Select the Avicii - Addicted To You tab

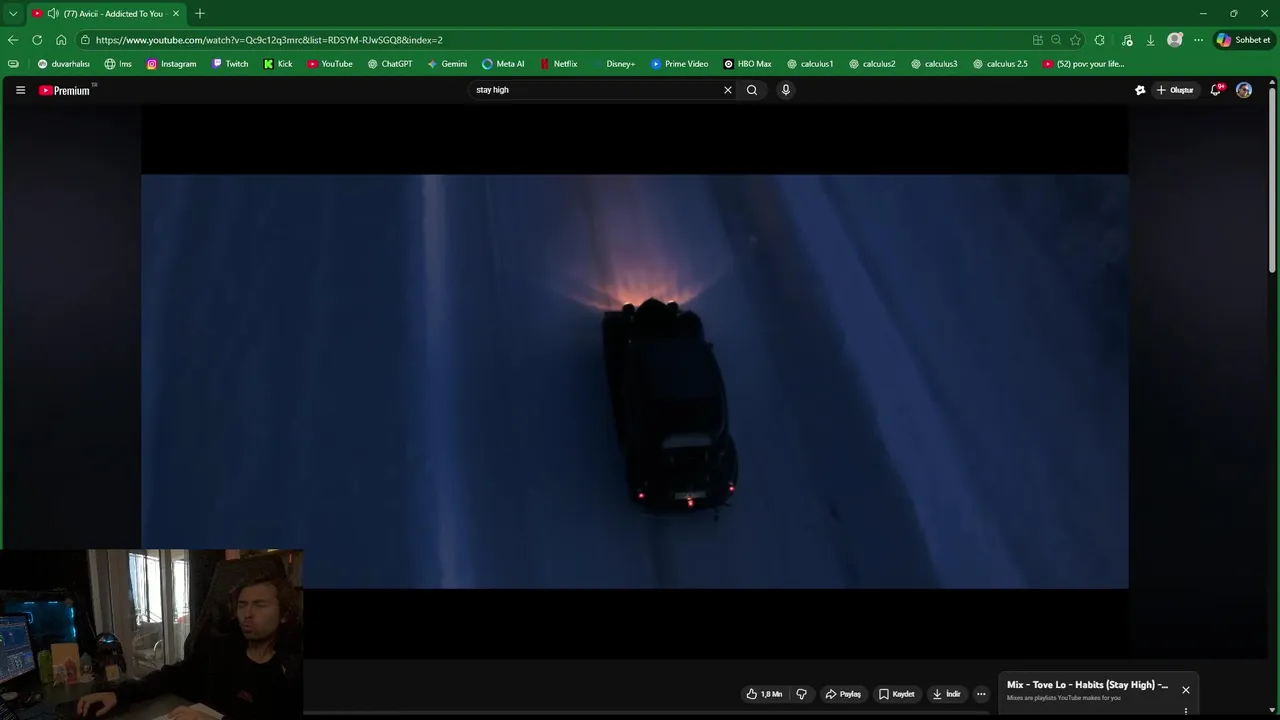click(x=105, y=14)
